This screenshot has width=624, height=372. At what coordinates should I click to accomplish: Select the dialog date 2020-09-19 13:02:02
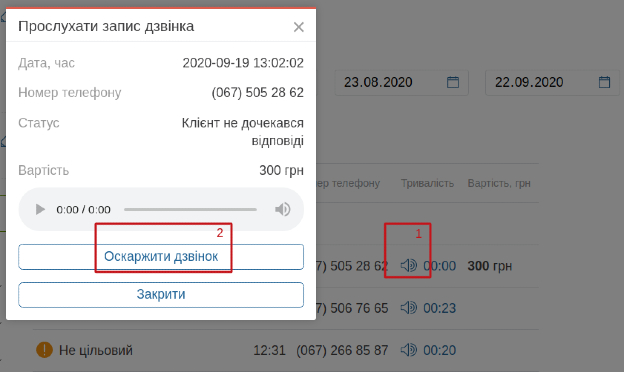243,63
